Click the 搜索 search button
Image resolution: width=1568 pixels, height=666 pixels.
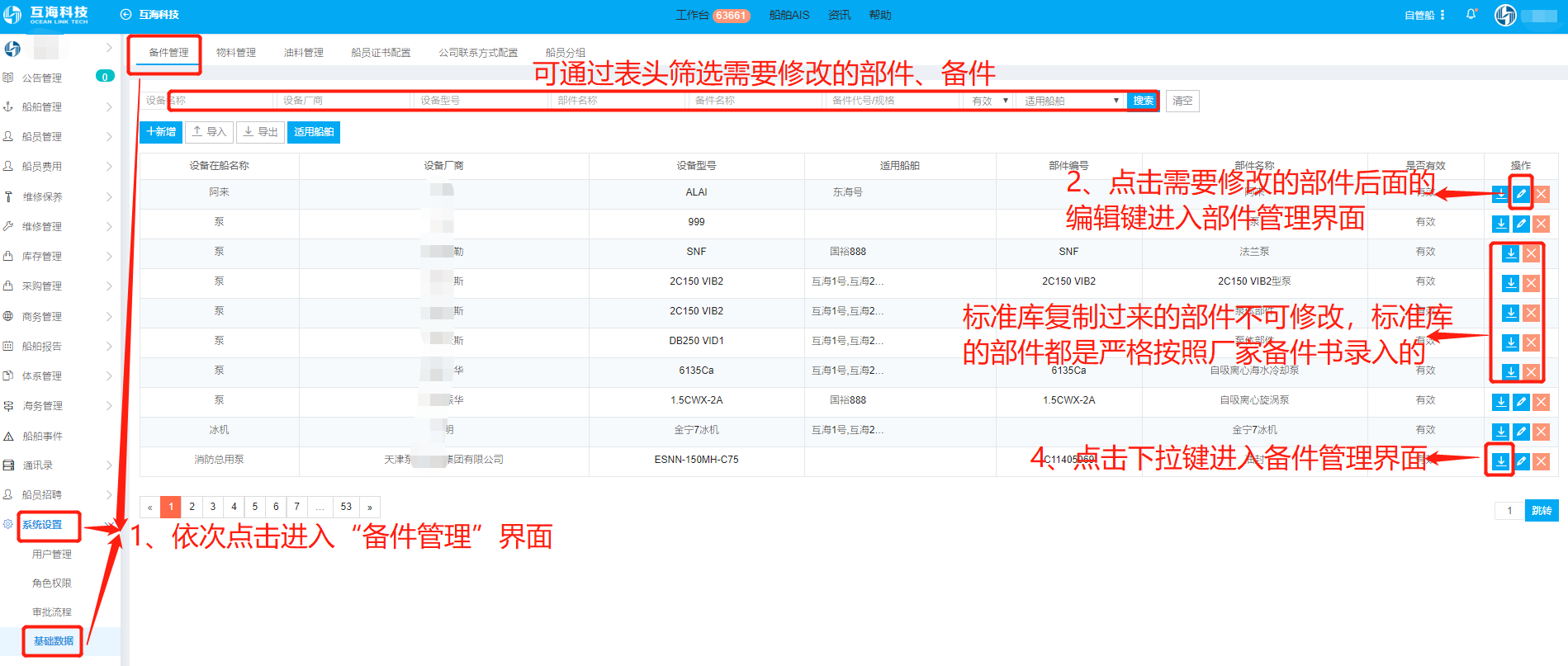pyautogui.click(x=1143, y=101)
